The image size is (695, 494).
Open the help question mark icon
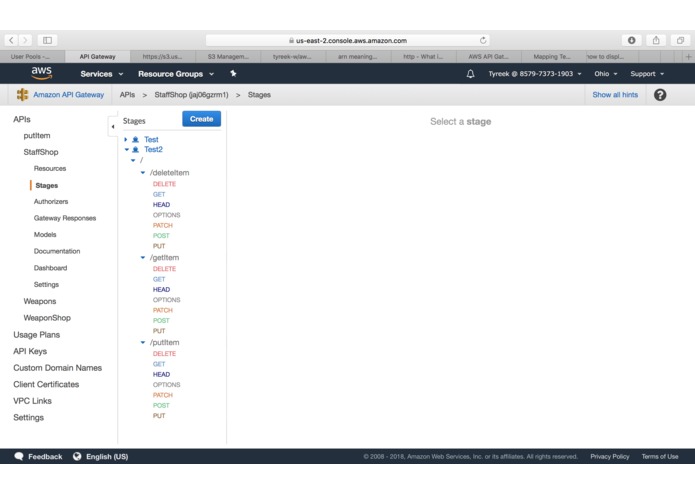coord(660,95)
